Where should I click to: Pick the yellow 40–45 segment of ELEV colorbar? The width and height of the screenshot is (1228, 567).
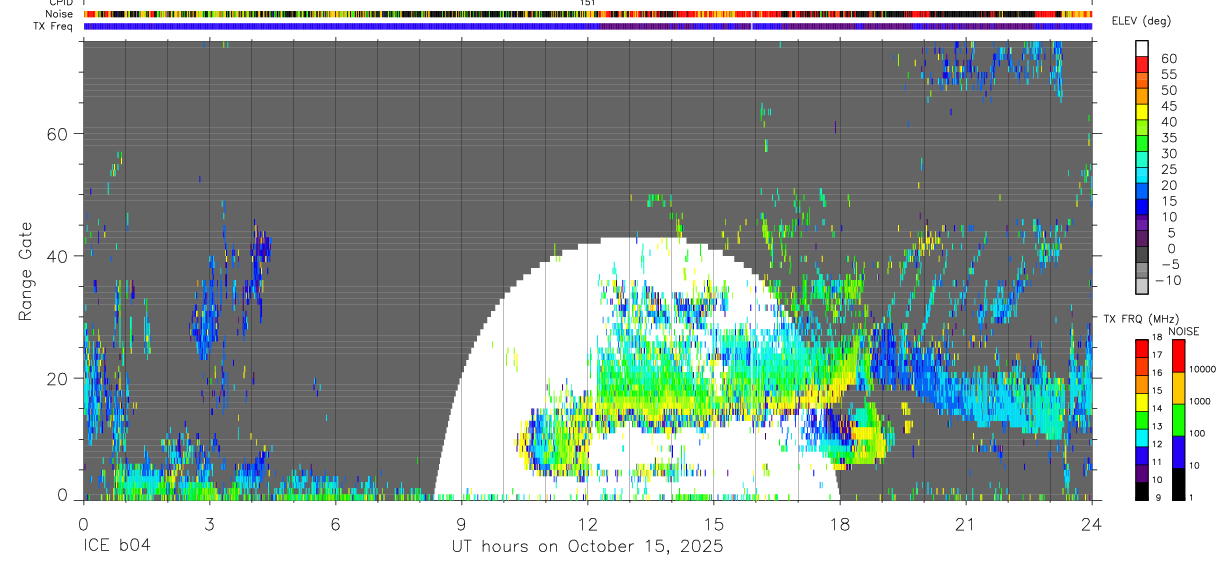pyautogui.click(x=1141, y=112)
